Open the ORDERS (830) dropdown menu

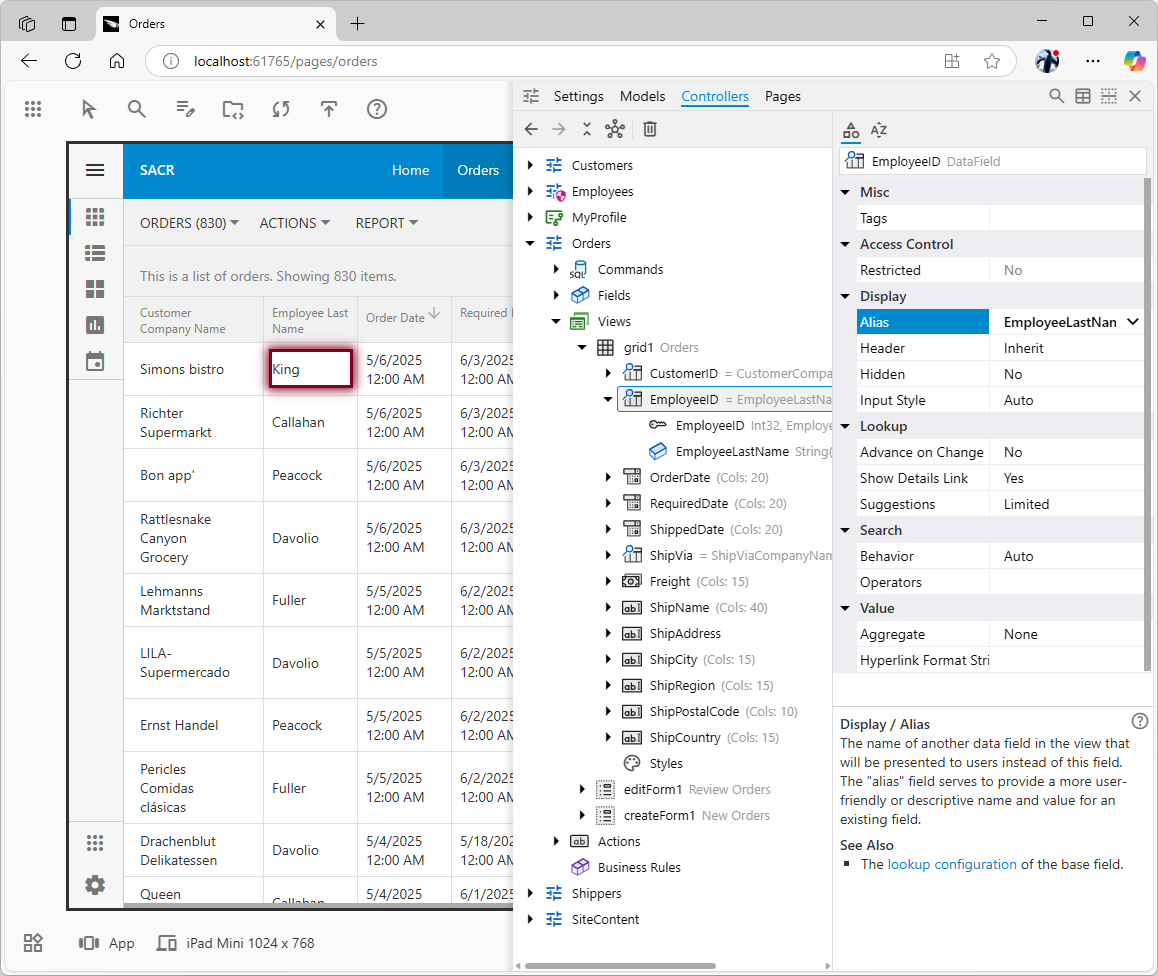tap(190, 223)
